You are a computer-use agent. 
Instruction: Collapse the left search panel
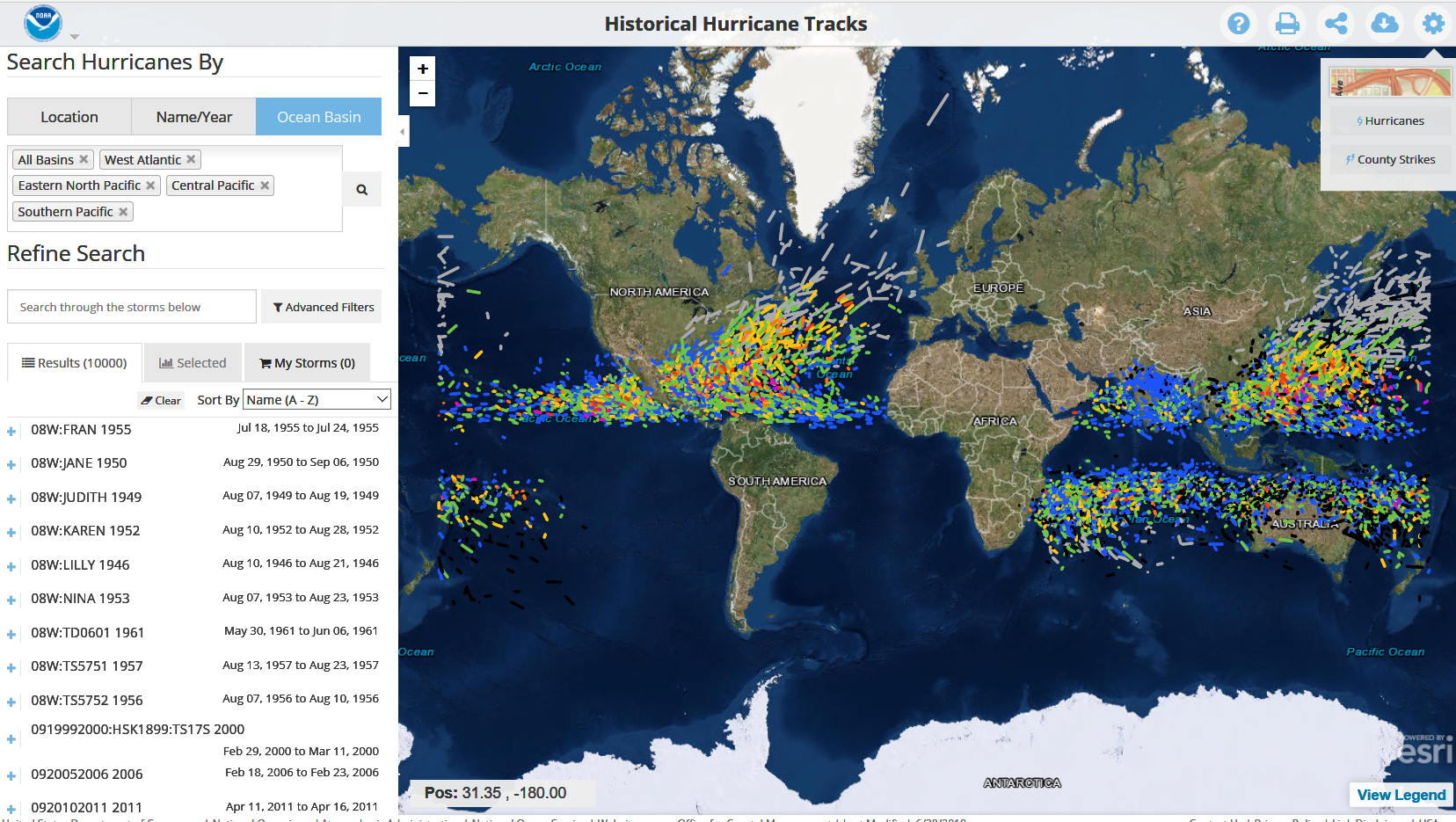click(x=403, y=132)
